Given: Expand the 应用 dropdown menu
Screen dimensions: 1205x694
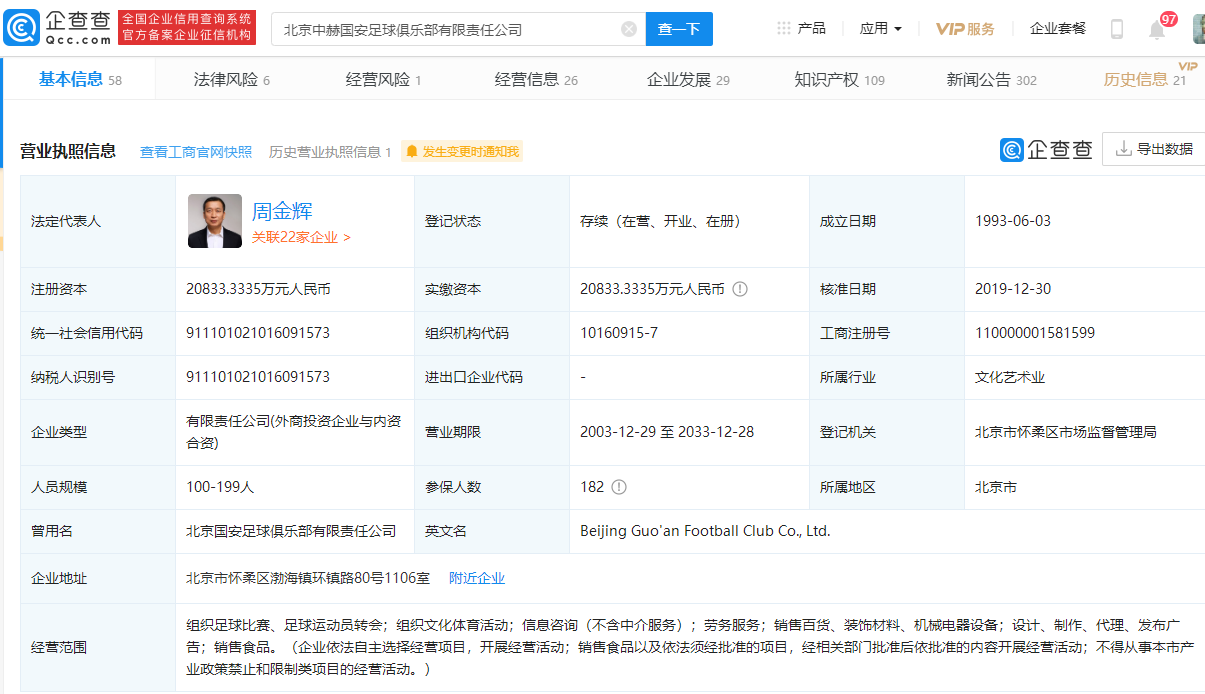Looking at the screenshot, I should coord(880,28).
